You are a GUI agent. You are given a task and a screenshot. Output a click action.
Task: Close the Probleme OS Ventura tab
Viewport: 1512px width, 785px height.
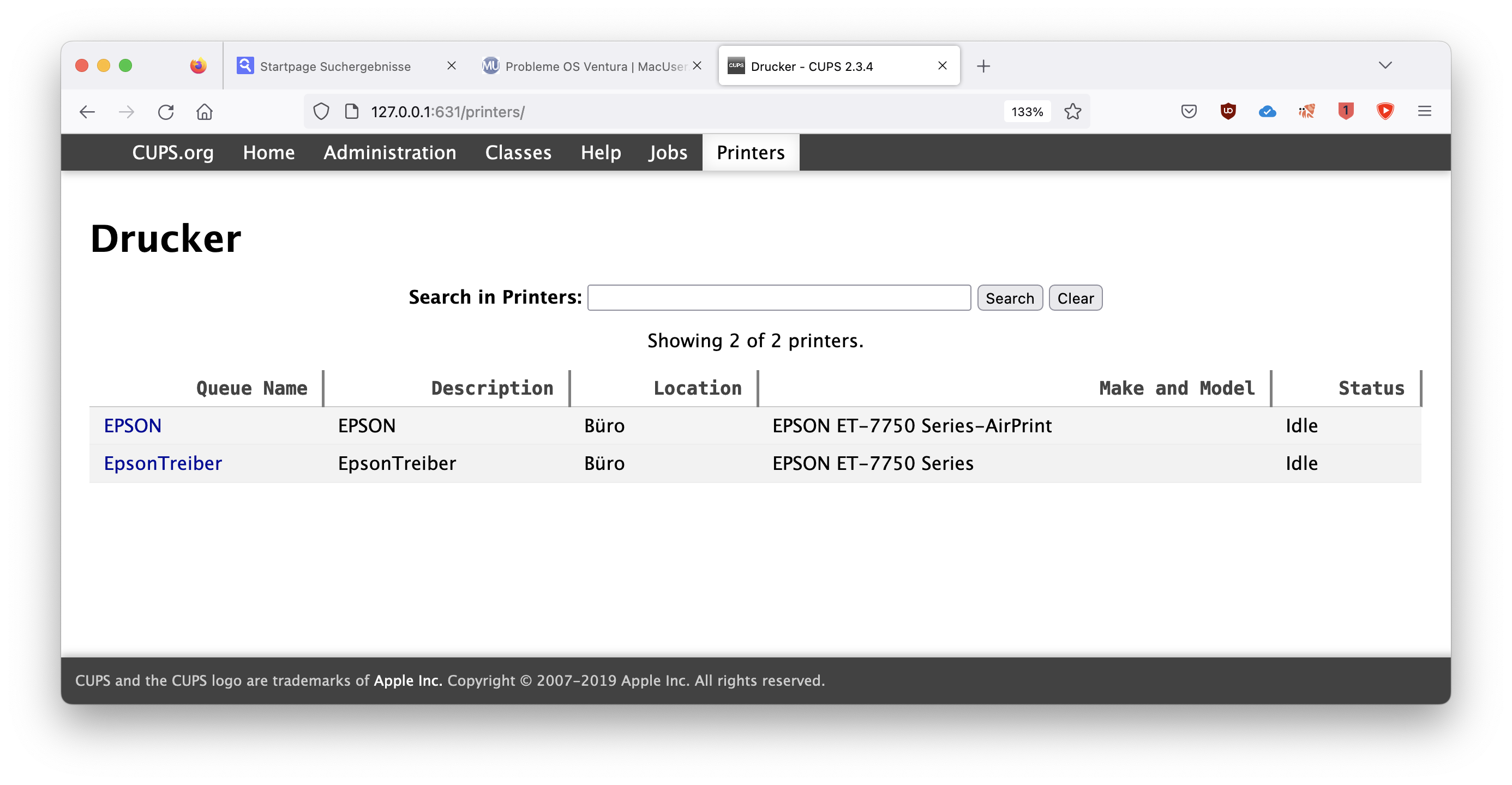pos(697,66)
